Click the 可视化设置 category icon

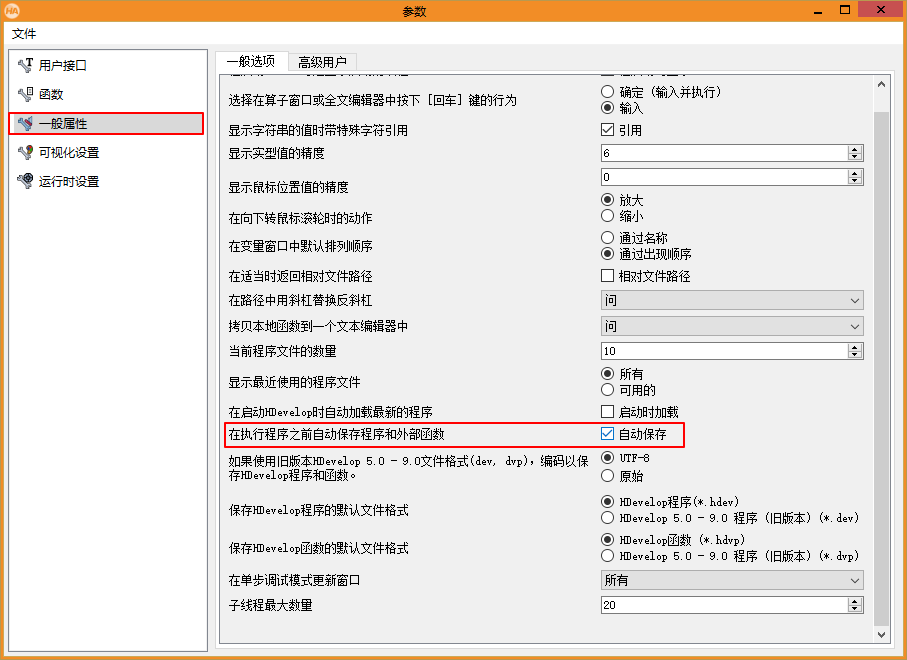(x=25, y=152)
